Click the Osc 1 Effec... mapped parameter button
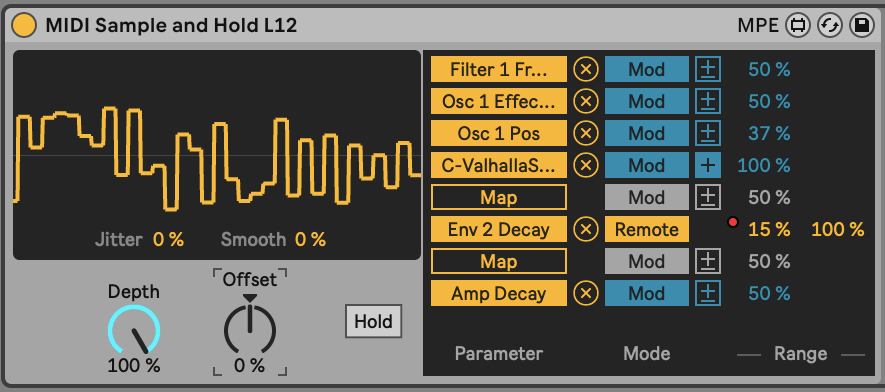 click(x=499, y=102)
